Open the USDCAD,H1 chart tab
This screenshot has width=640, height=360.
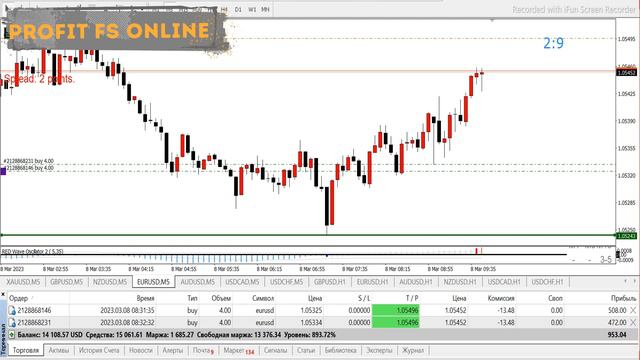pyautogui.click(x=504, y=282)
